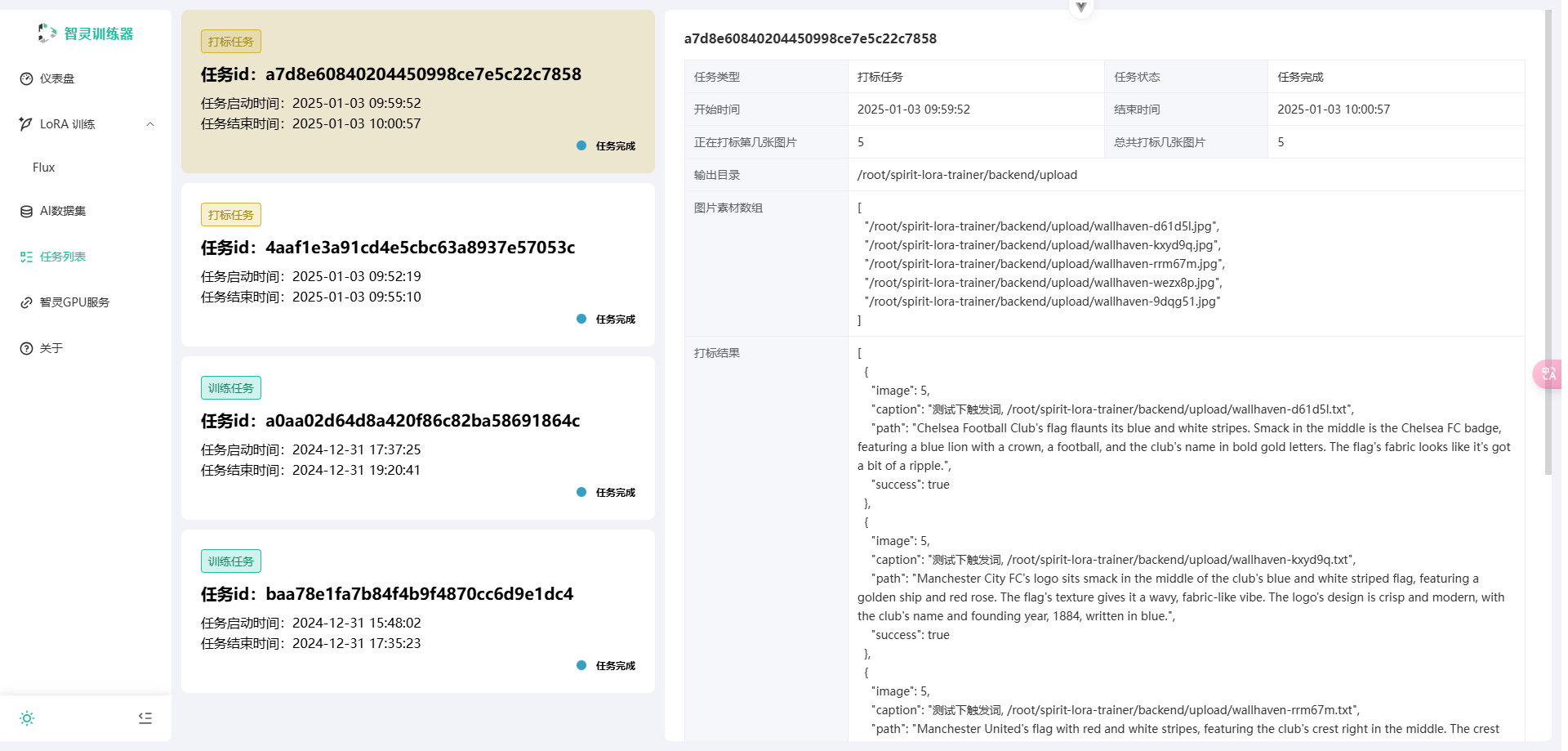1568x751 pixels.
Task: Click the 打标任务 task type value cell
Action: [x=976, y=77]
